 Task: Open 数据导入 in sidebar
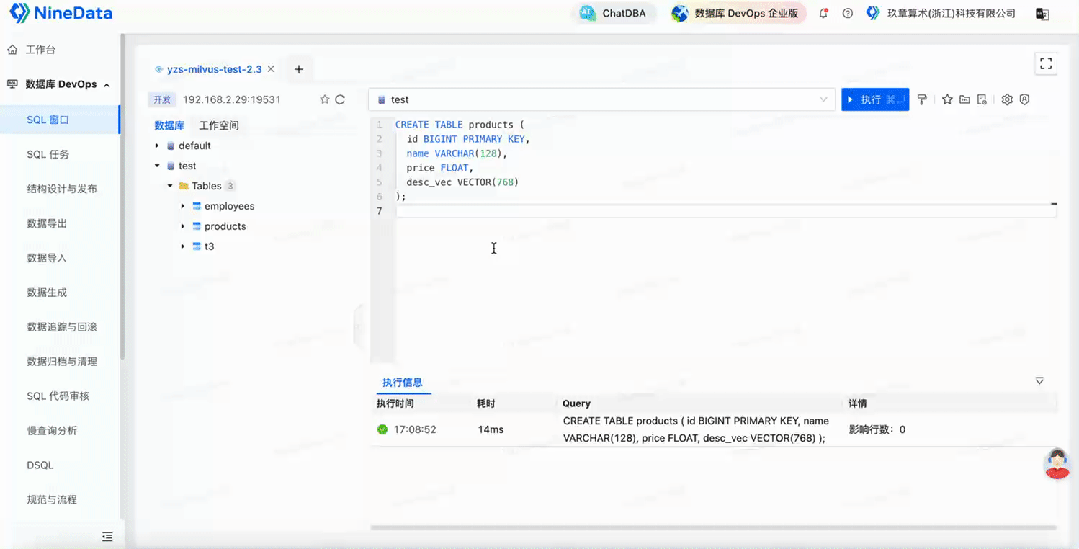47,257
